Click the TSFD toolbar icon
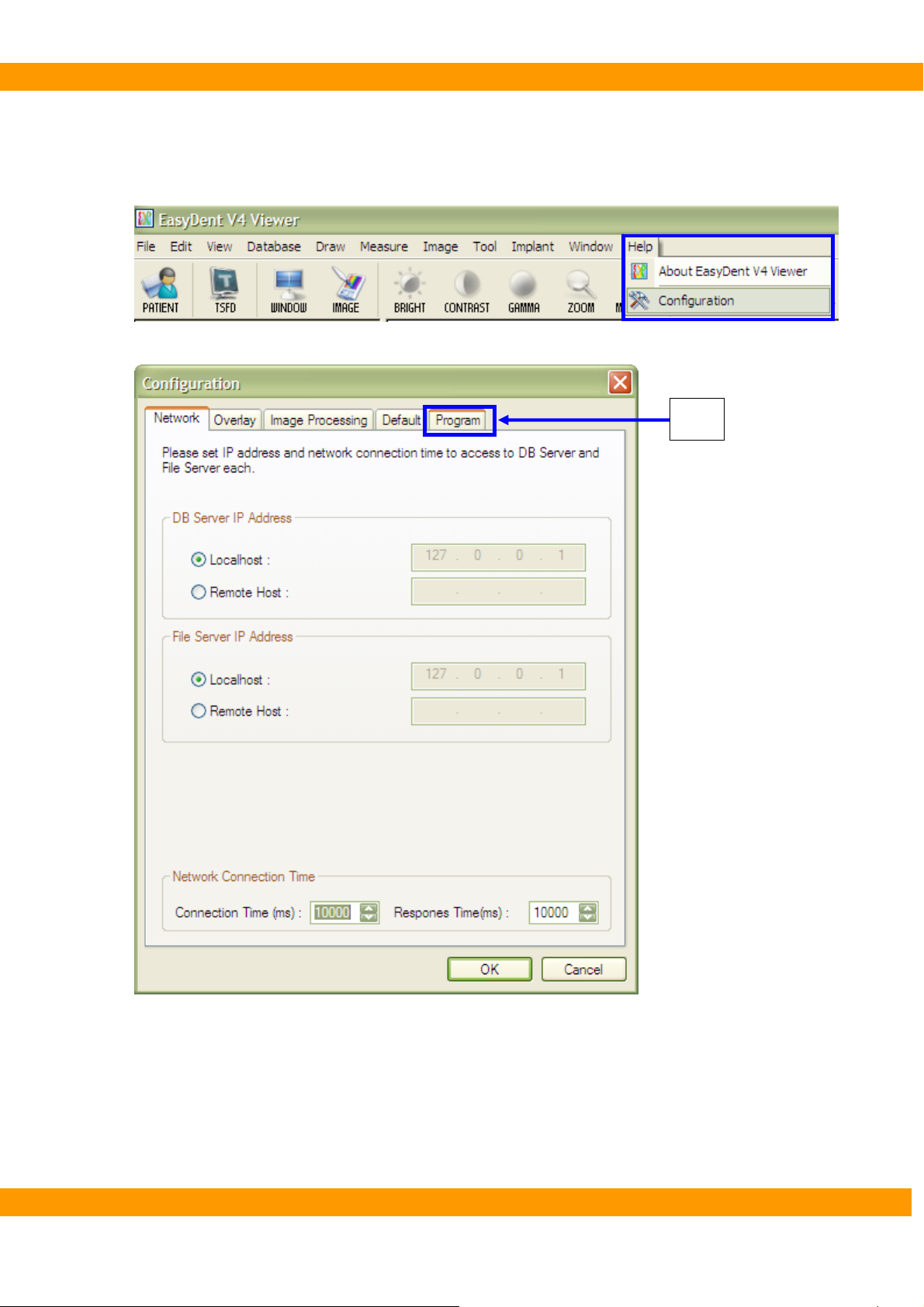 (225, 290)
